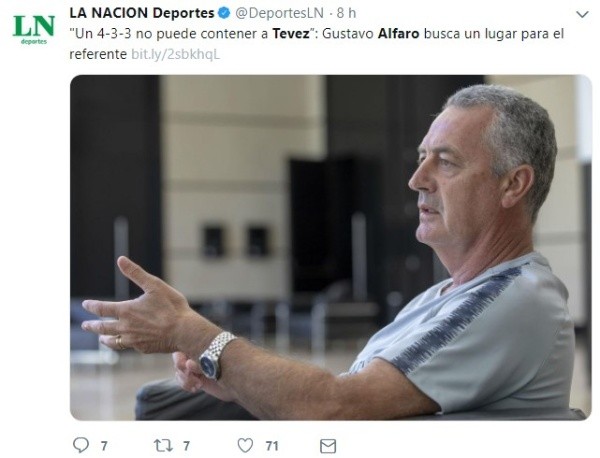600x458 pixels.
Task: Click the bold word Alfaro
Action: point(399,34)
